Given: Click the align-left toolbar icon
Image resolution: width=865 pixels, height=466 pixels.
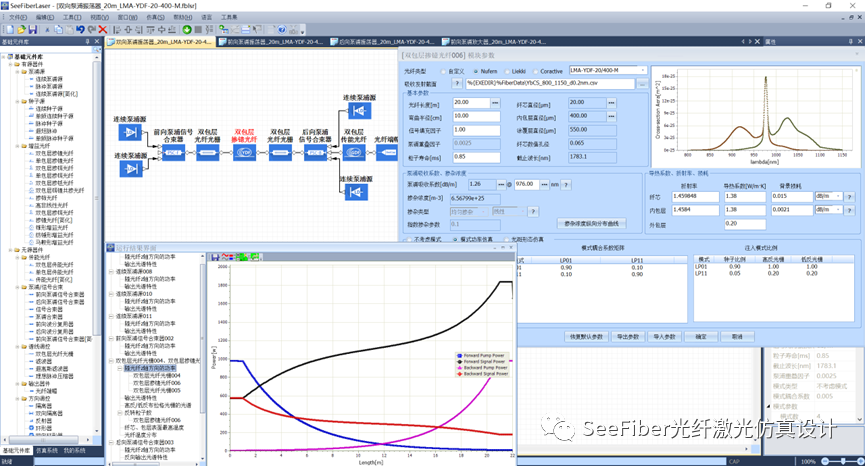Looking at the screenshot, I should click(117, 29).
